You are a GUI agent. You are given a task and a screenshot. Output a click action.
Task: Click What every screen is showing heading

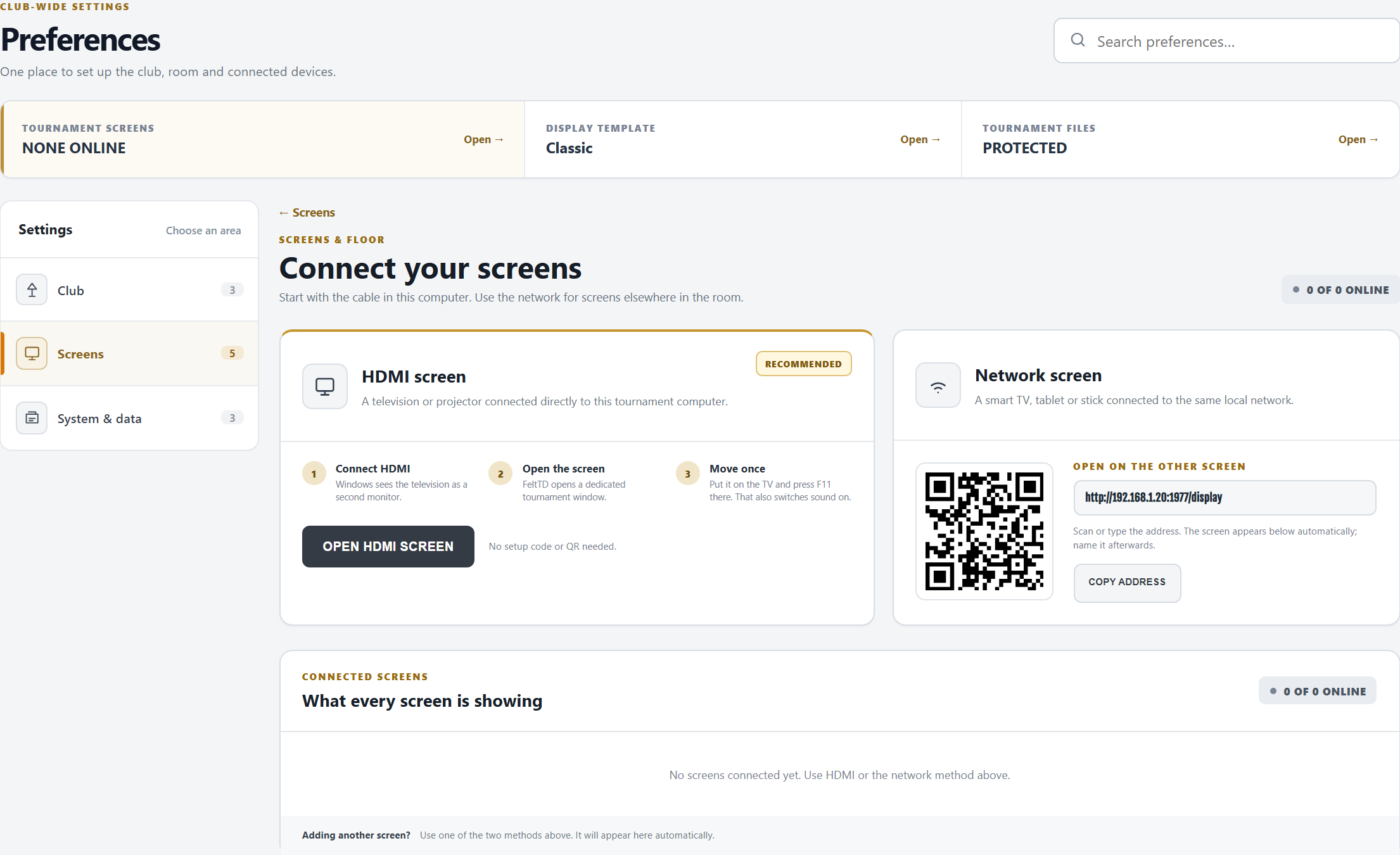pyautogui.click(x=422, y=701)
